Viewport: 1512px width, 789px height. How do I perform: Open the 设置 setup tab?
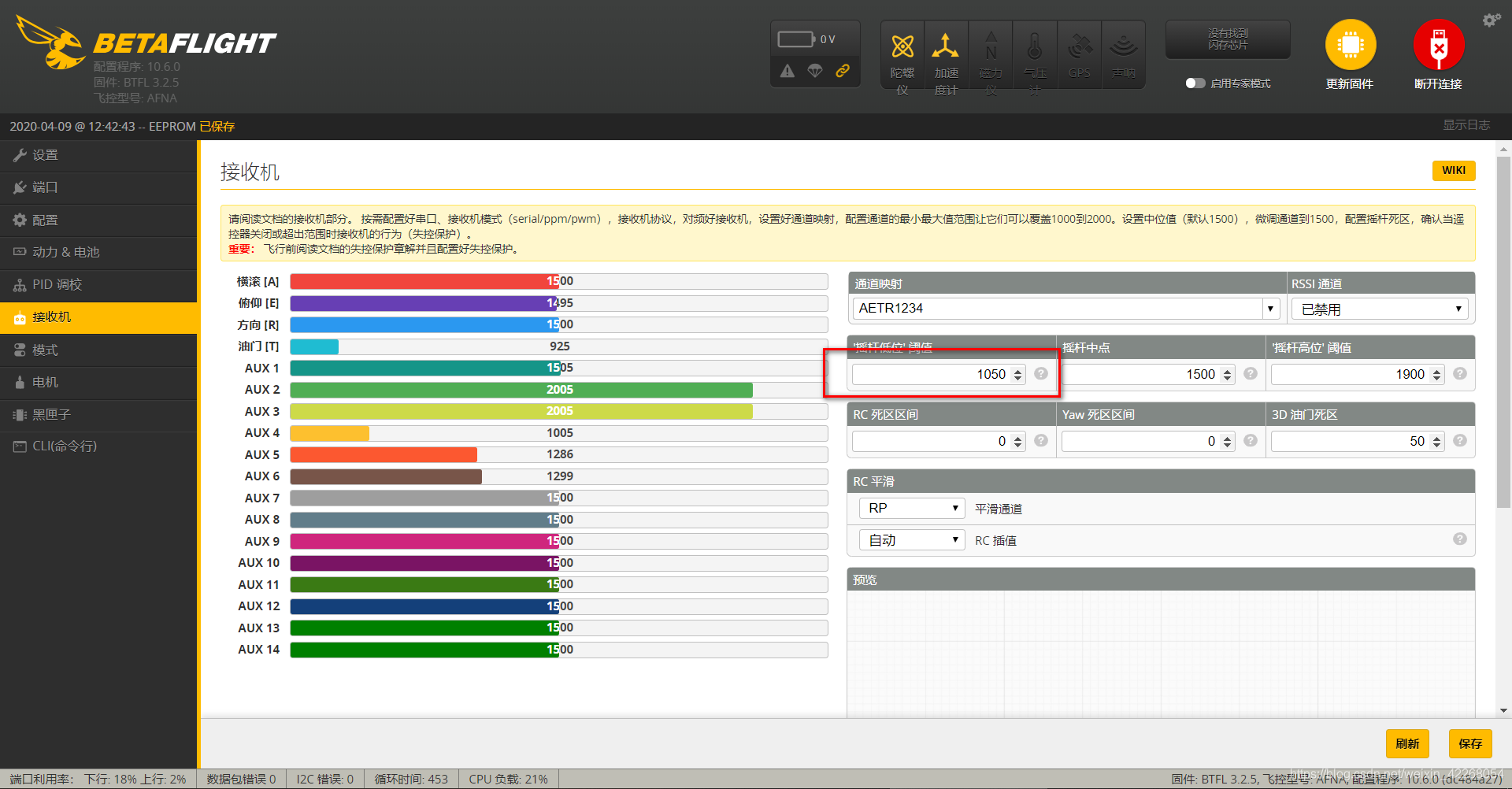coord(98,155)
